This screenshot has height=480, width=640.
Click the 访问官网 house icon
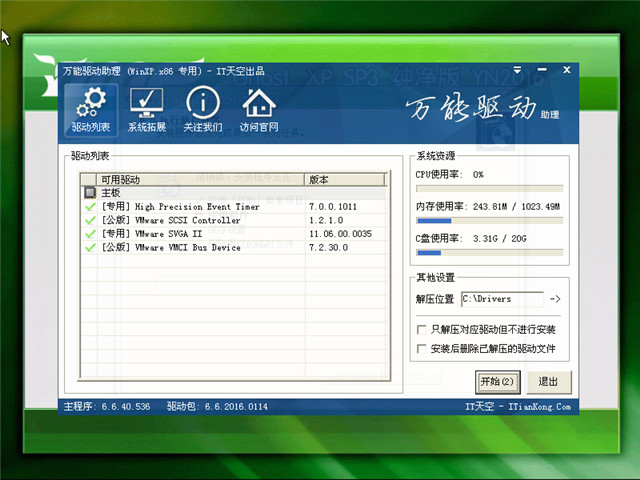259,110
